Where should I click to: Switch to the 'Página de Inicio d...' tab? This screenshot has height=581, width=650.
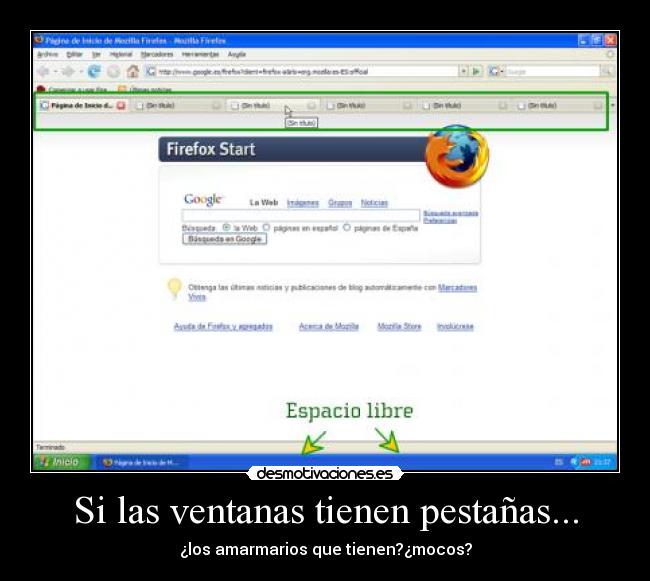tap(82, 106)
